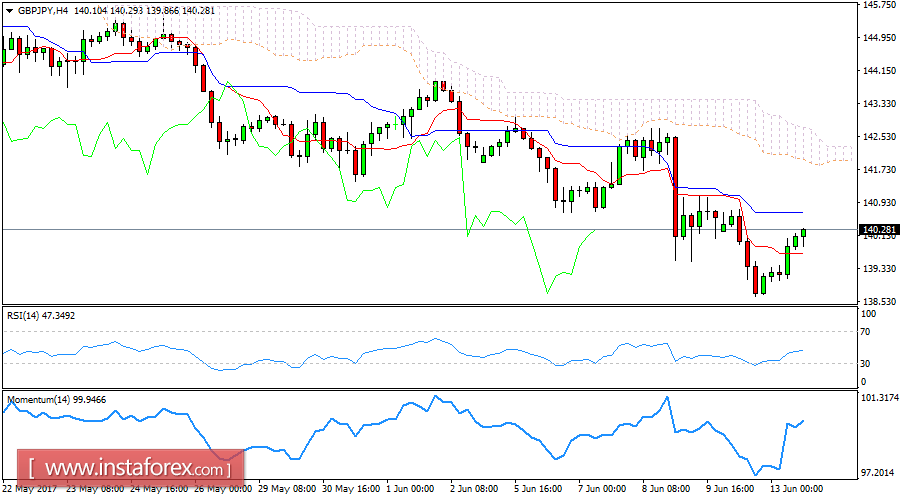This screenshot has height=500, width=900.
Task: Click the 144.950 price scale value
Action: (879, 37)
